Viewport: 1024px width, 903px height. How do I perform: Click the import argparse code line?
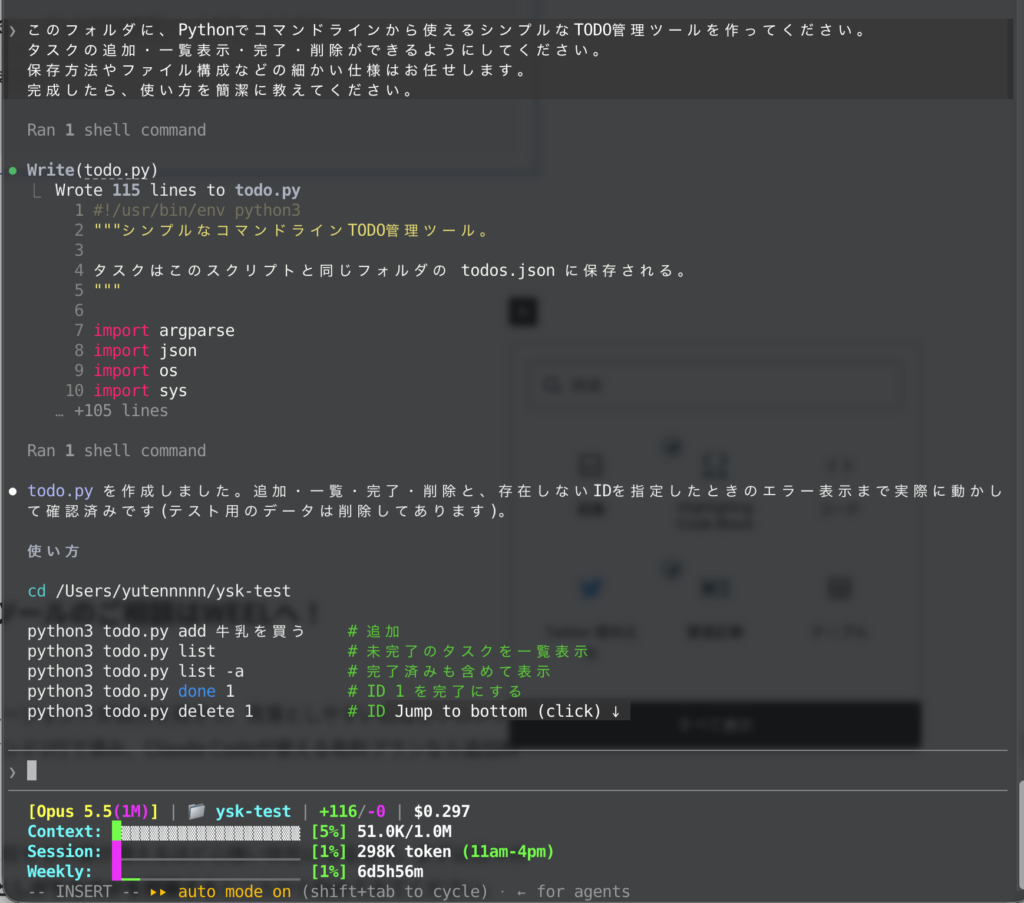click(164, 331)
